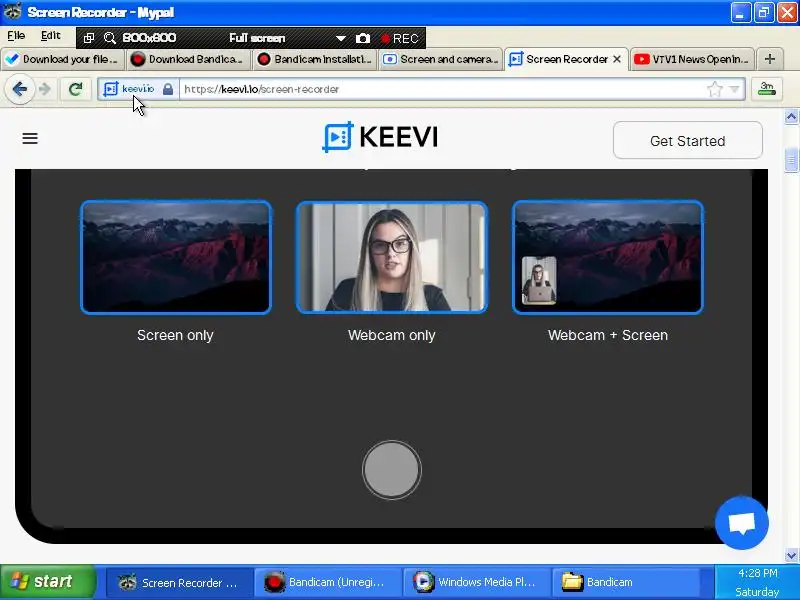Viewport: 800px width, 600px height.
Task: Expand the Full screen mode dropdown
Action: click(340, 38)
